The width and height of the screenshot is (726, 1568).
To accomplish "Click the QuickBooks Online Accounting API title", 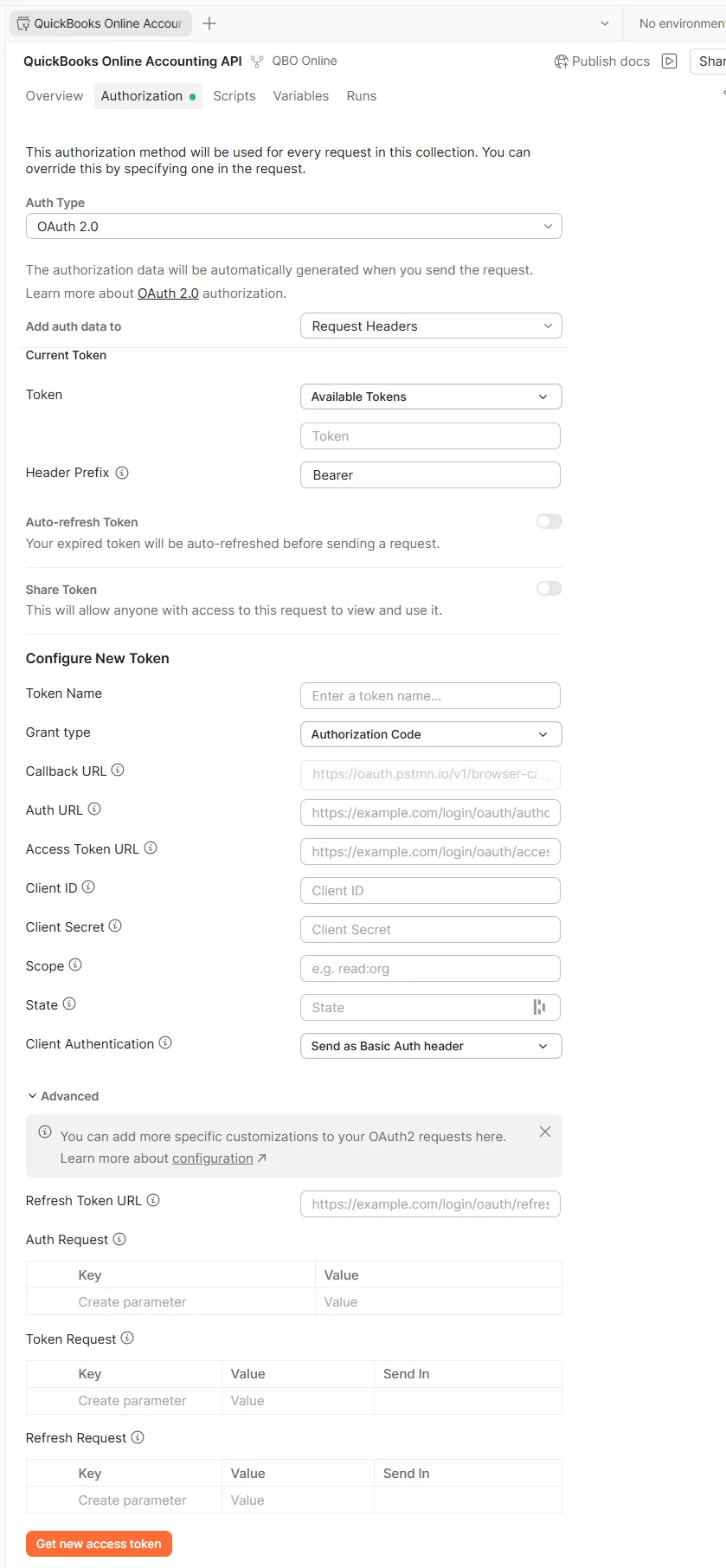I will (x=132, y=61).
